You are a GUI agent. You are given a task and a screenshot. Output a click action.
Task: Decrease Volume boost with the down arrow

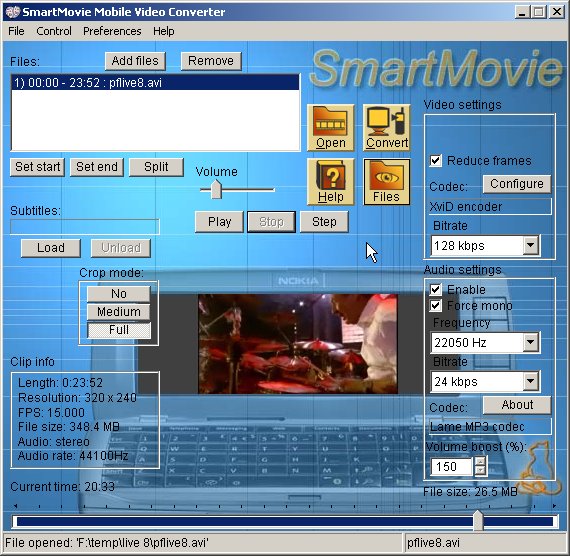click(x=480, y=471)
